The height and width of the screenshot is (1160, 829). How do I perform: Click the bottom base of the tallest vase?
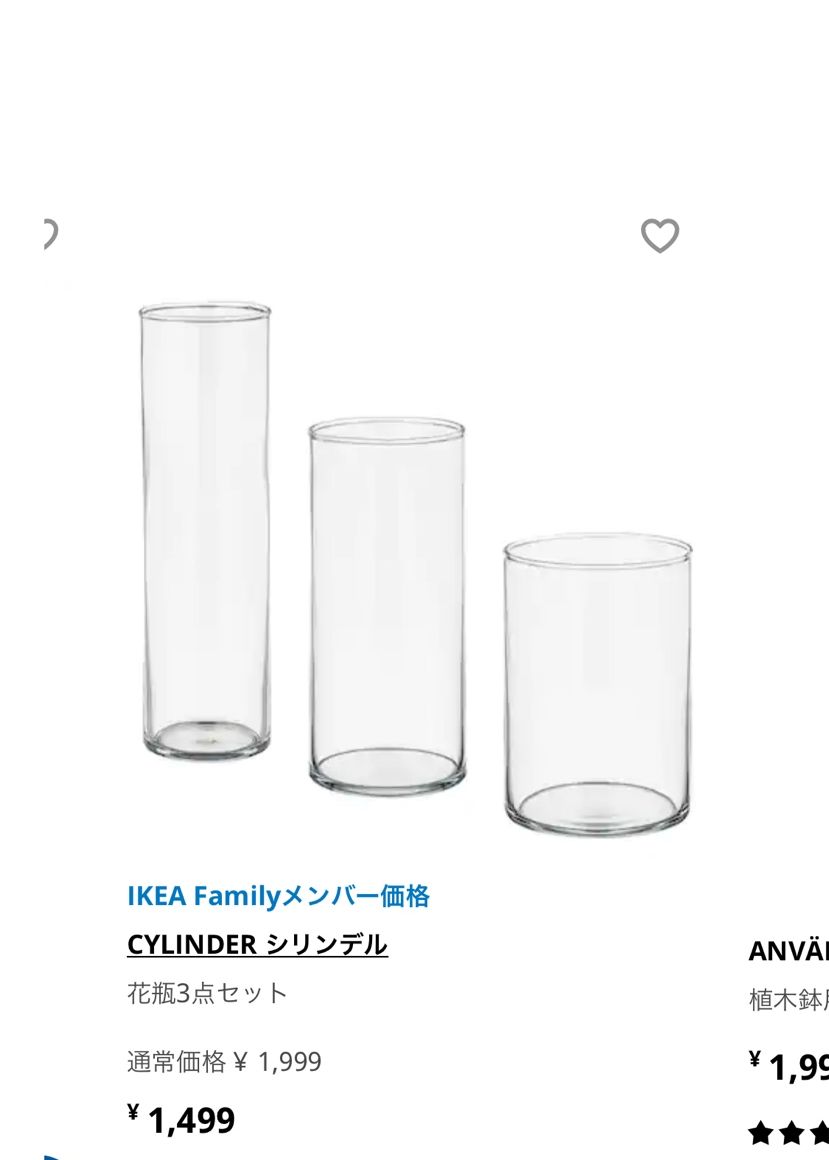tap(206, 738)
